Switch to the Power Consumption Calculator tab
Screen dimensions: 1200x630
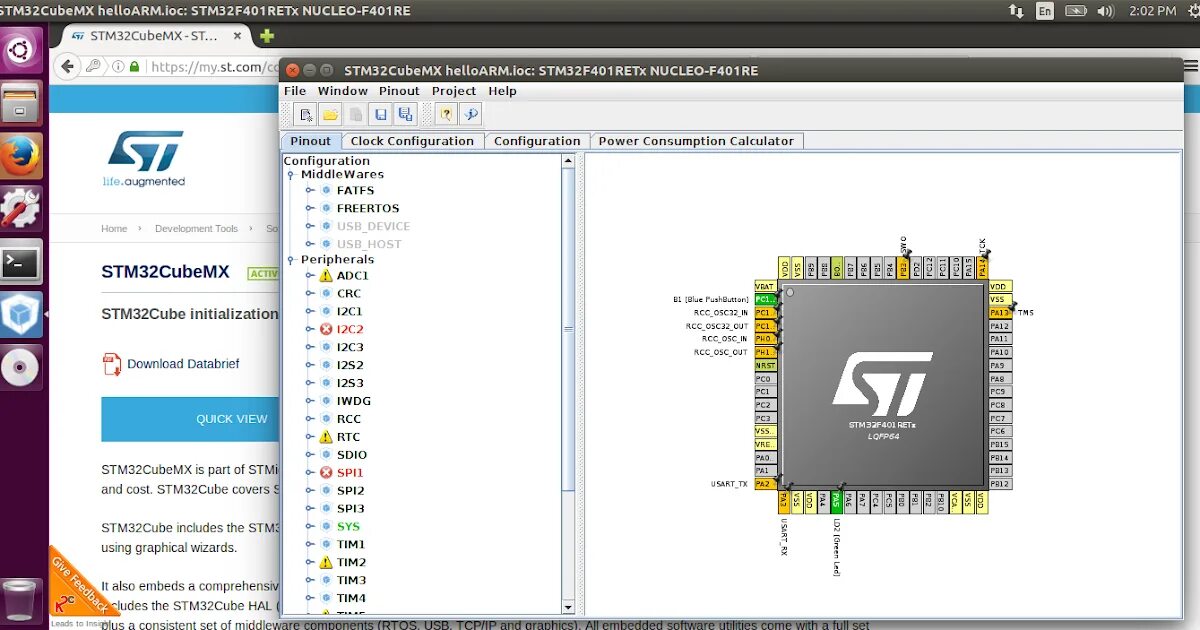coord(696,141)
